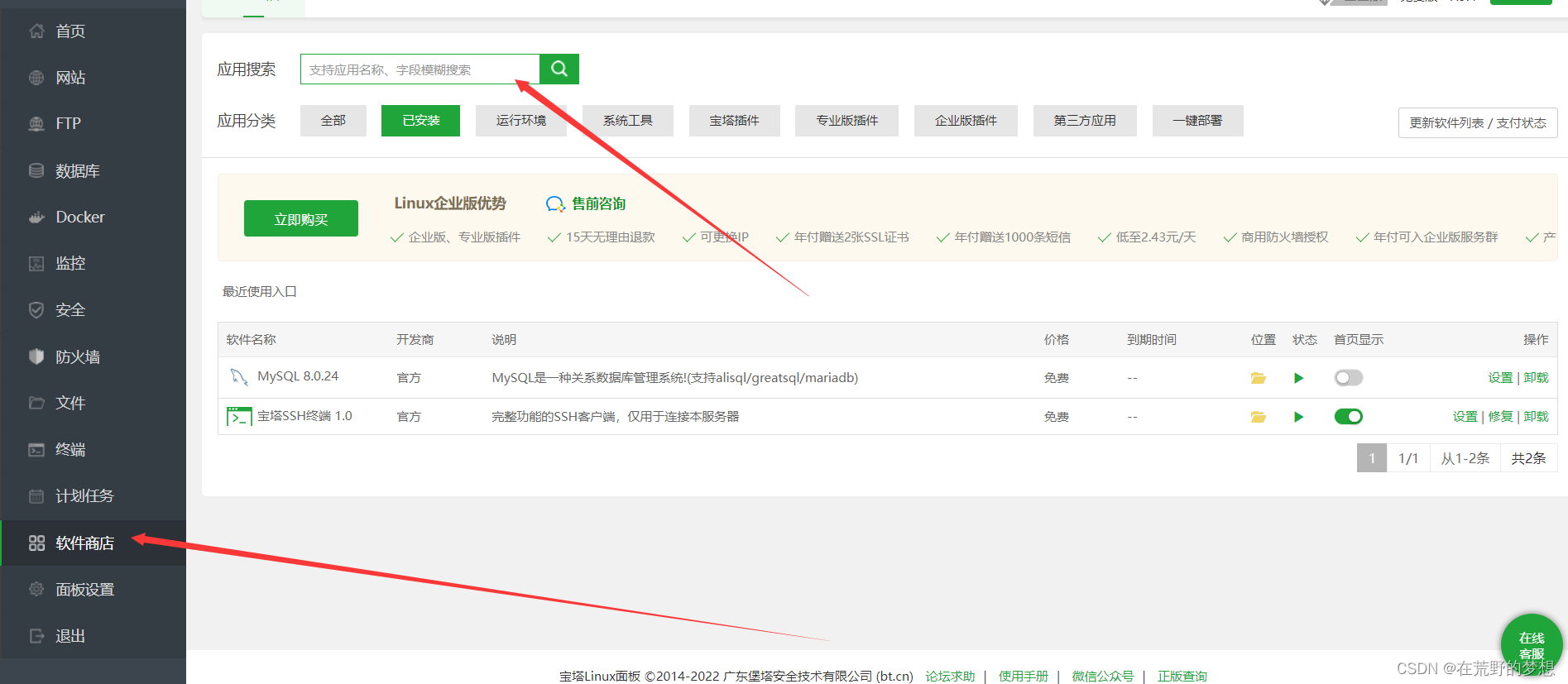The image size is (1568, 684).
Task: Click the calendar icon beside 计划任务
Action: [36, 496]
